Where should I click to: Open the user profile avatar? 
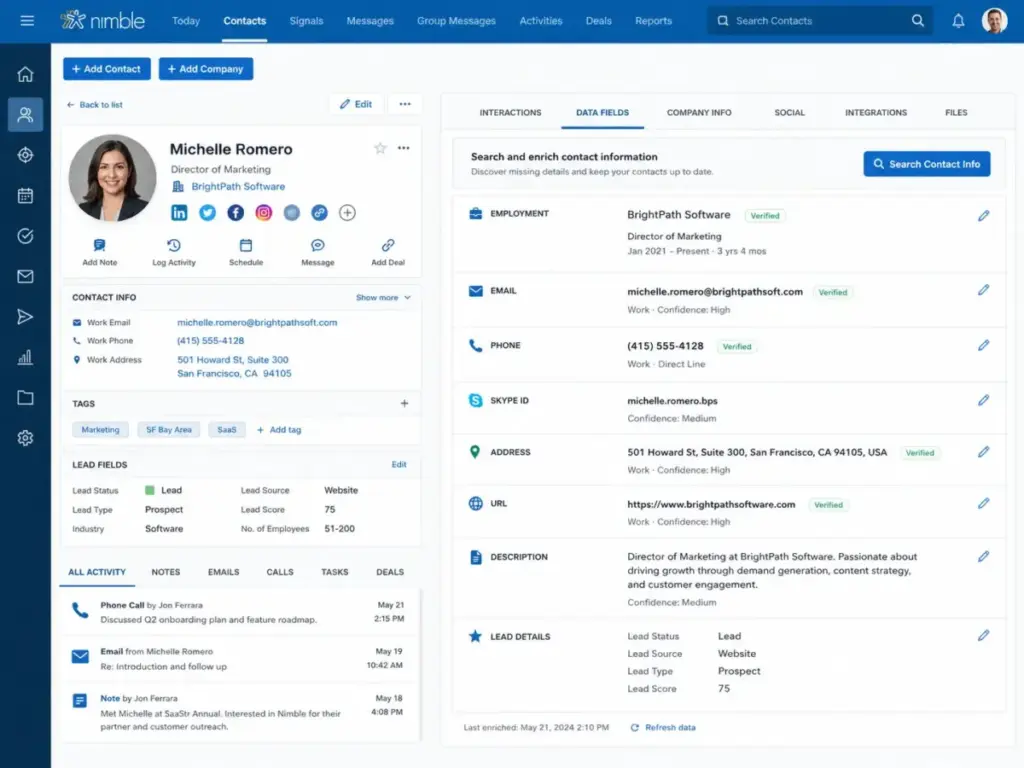994,21
